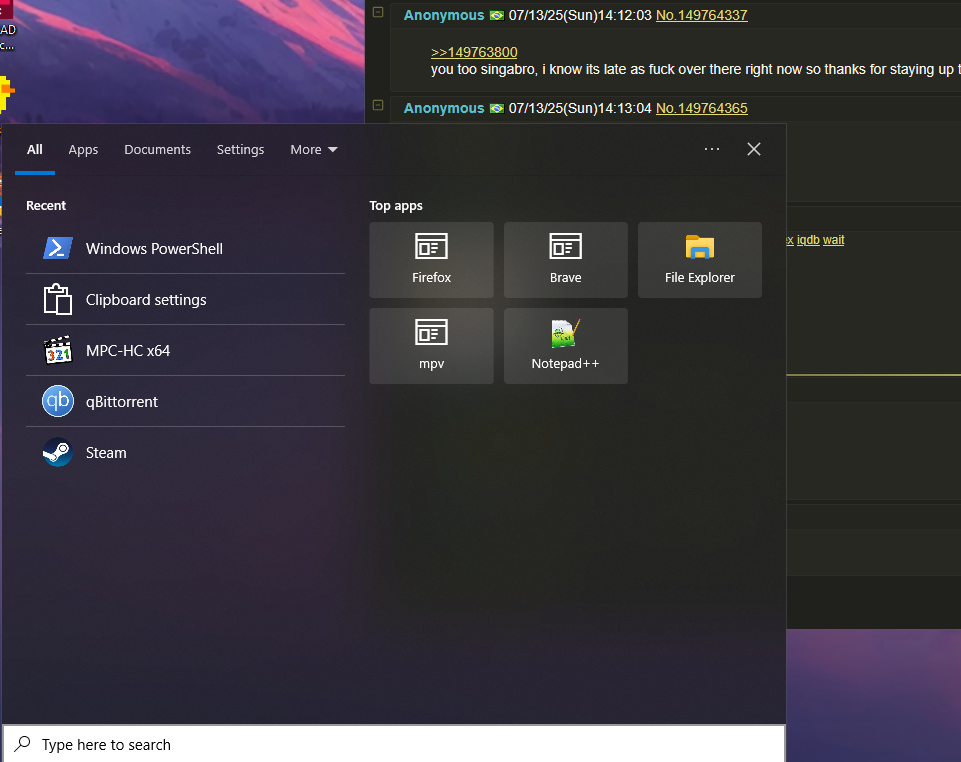
Task: Collapse the post No.149764365 with the minus box
Action: coord(378,105)
